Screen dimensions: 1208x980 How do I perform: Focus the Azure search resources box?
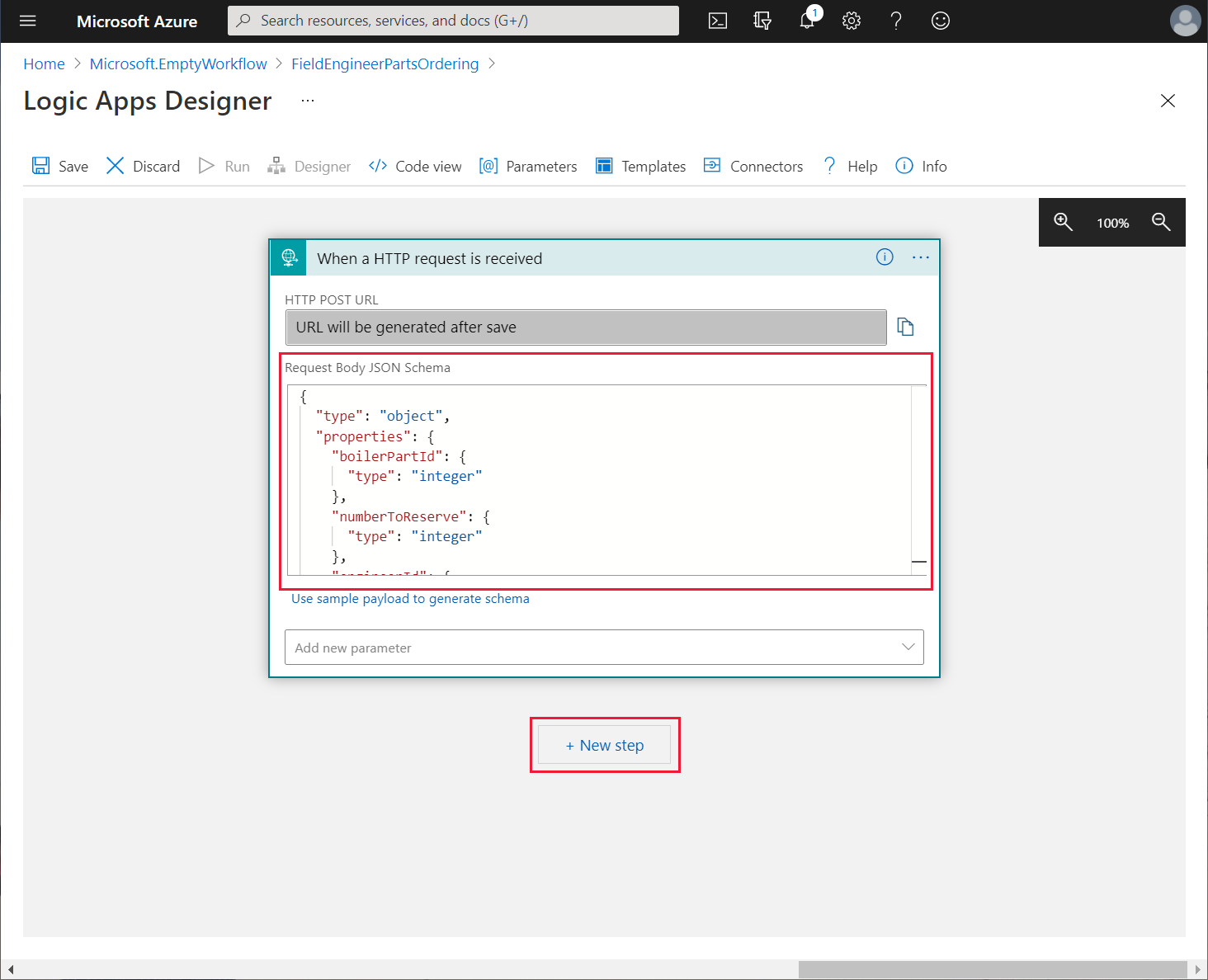pyautogui.click(x=453, y=21)
